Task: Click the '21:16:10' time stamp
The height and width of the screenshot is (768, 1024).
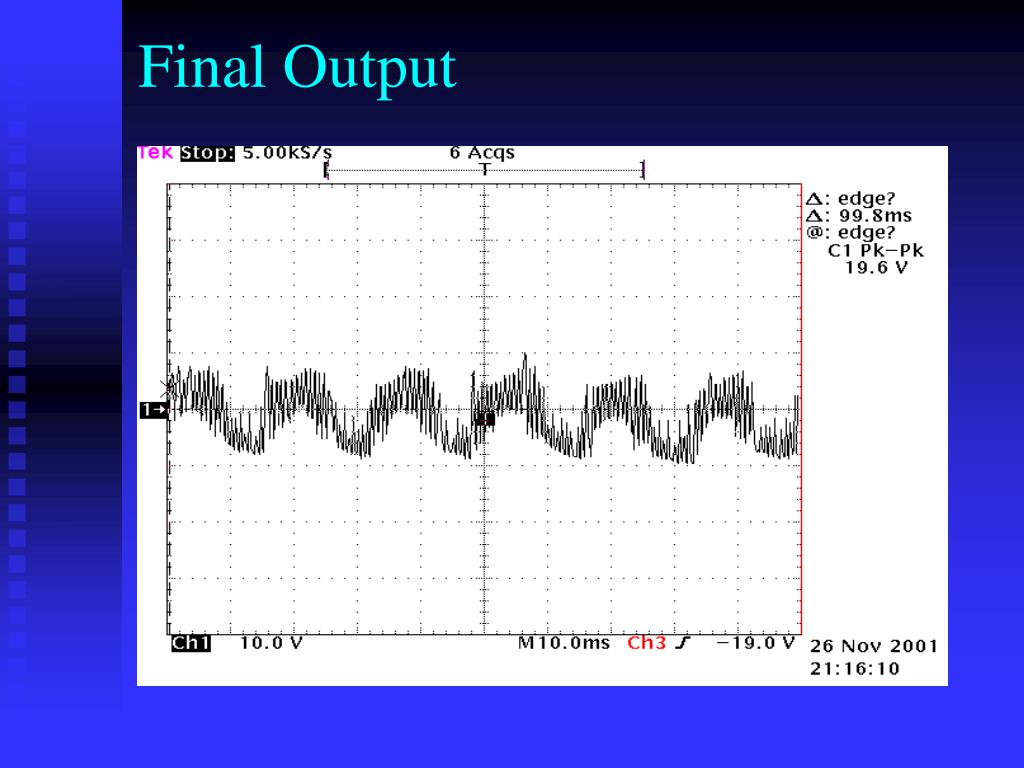Action: point(855,669)
